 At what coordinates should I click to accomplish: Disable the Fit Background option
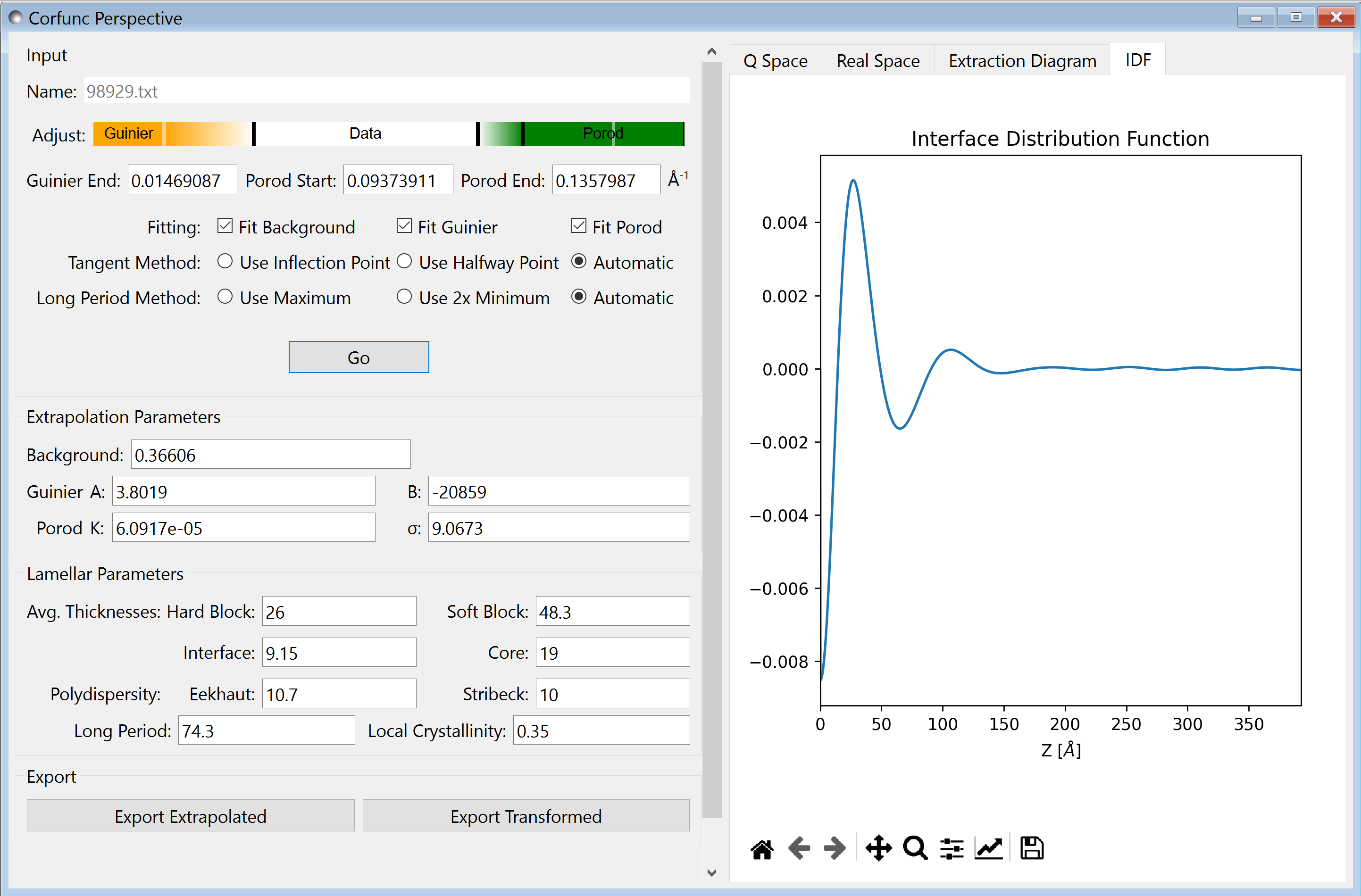click(x=225, y=226)
